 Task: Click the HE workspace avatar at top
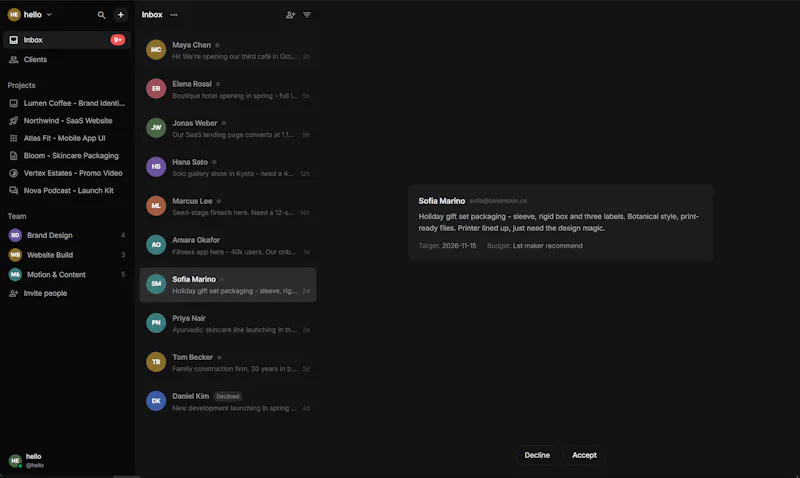(14, 15)
